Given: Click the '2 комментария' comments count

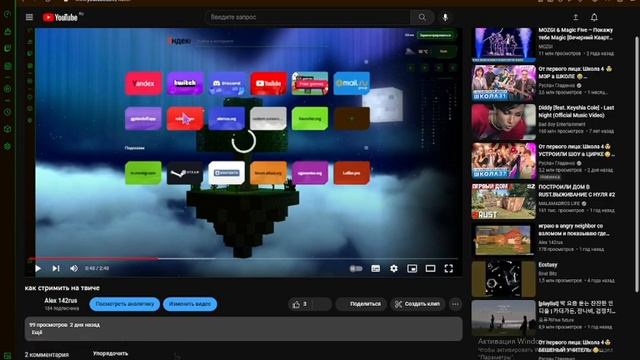Looking at the screenshot, I should point(47,355).
